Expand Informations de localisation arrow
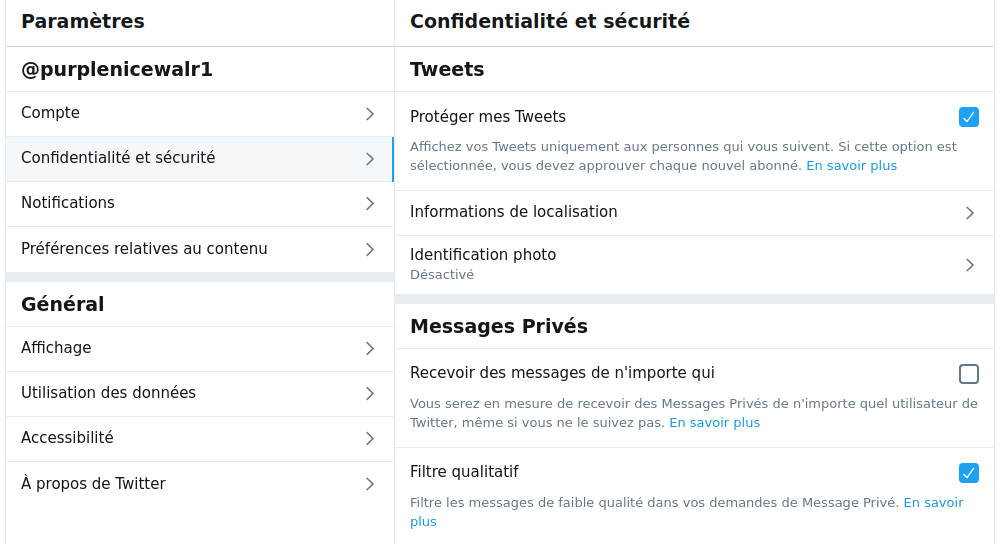Viewport: 1005px width, 544px height. pyautogui.click(x=970, y=213)
